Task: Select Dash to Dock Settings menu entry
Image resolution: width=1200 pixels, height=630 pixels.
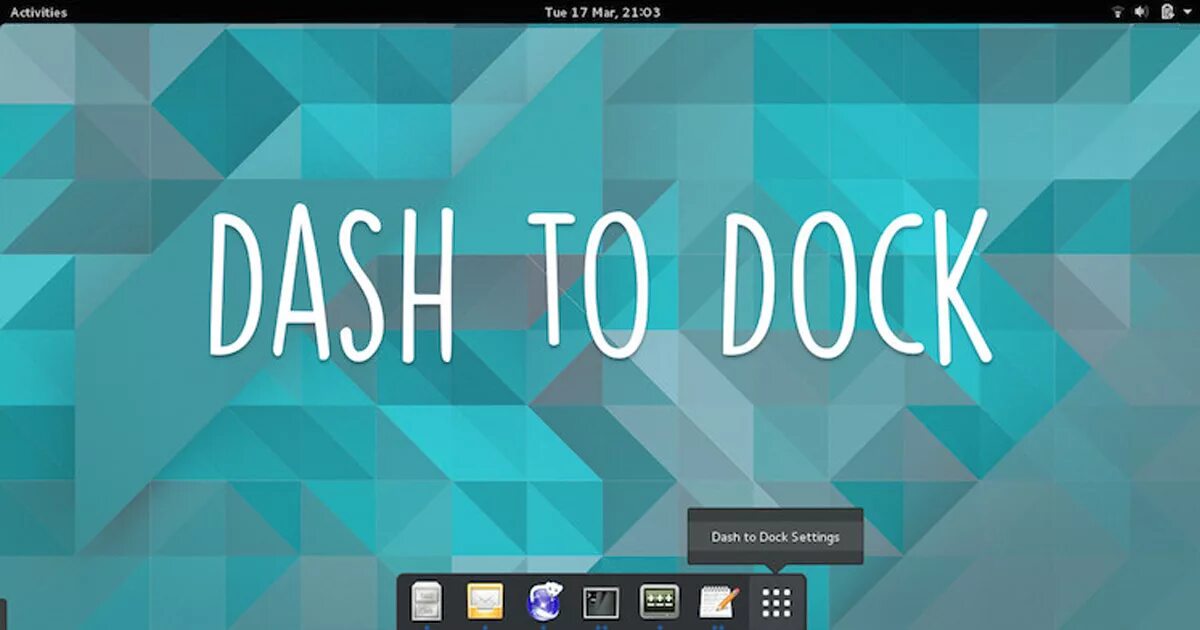Action: [775, 537]
